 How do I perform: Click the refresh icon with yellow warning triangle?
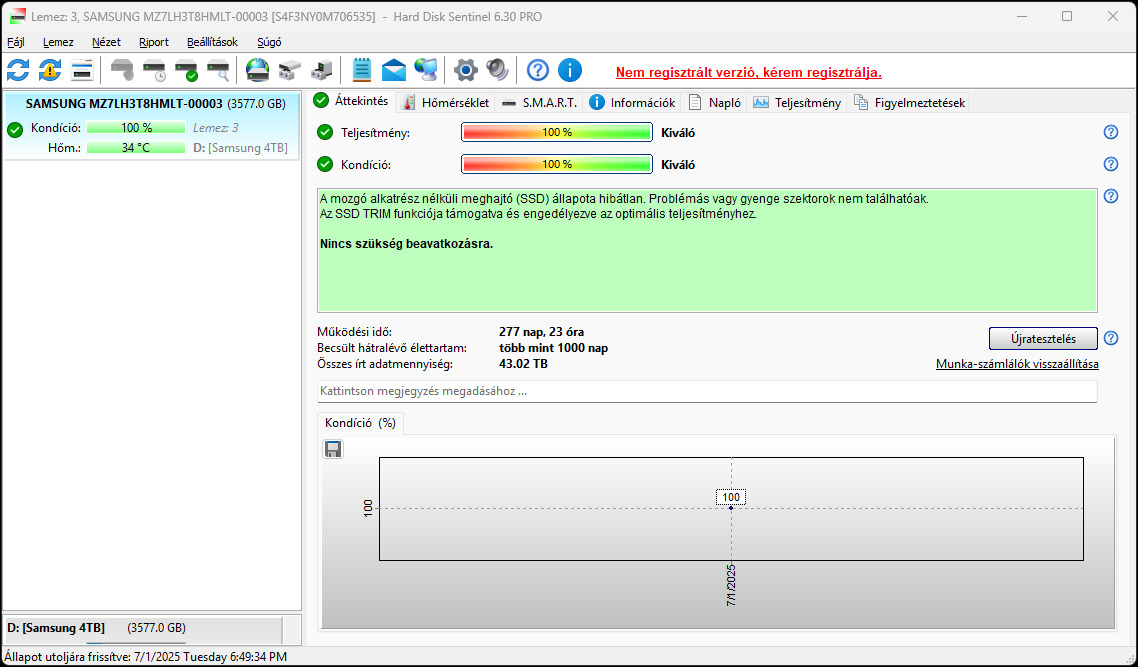point(50,70)
